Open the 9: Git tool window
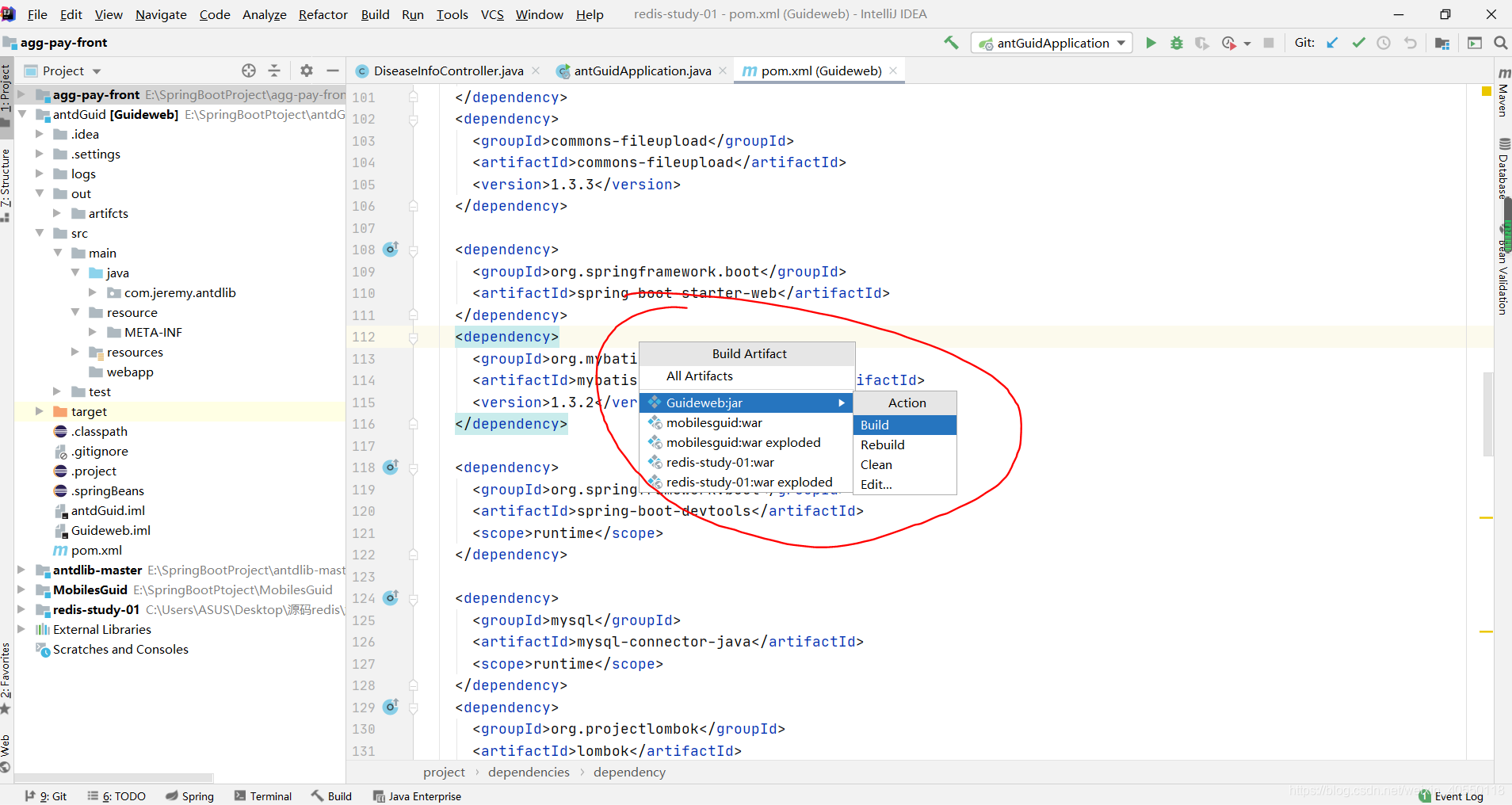The height and width of the screenshot is (805, 1512). pos(46,796)
